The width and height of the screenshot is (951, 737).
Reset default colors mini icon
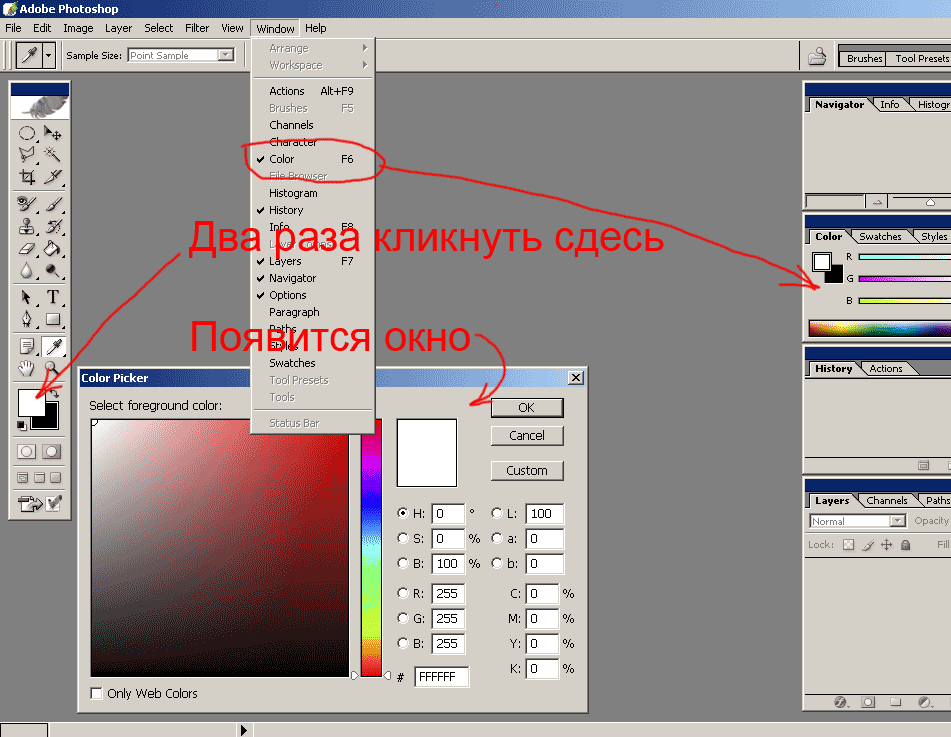click(22, 425)
